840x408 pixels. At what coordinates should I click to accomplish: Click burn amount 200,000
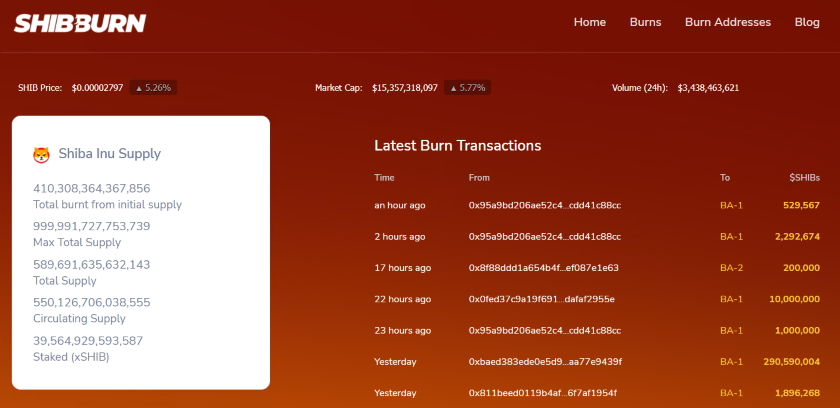[801, 268]
